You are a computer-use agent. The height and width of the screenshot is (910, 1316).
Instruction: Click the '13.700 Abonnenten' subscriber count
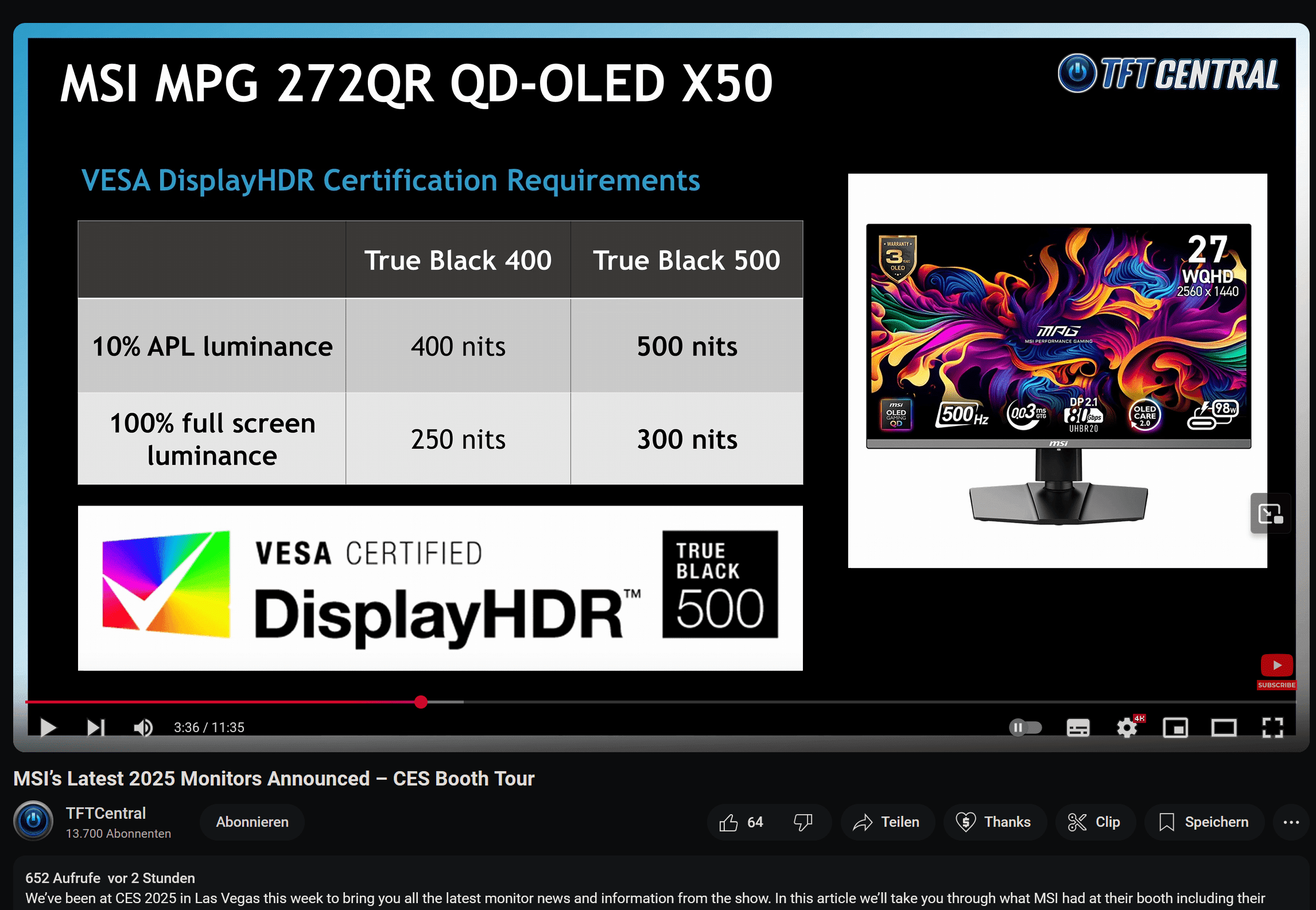click(x=118, y=834)
